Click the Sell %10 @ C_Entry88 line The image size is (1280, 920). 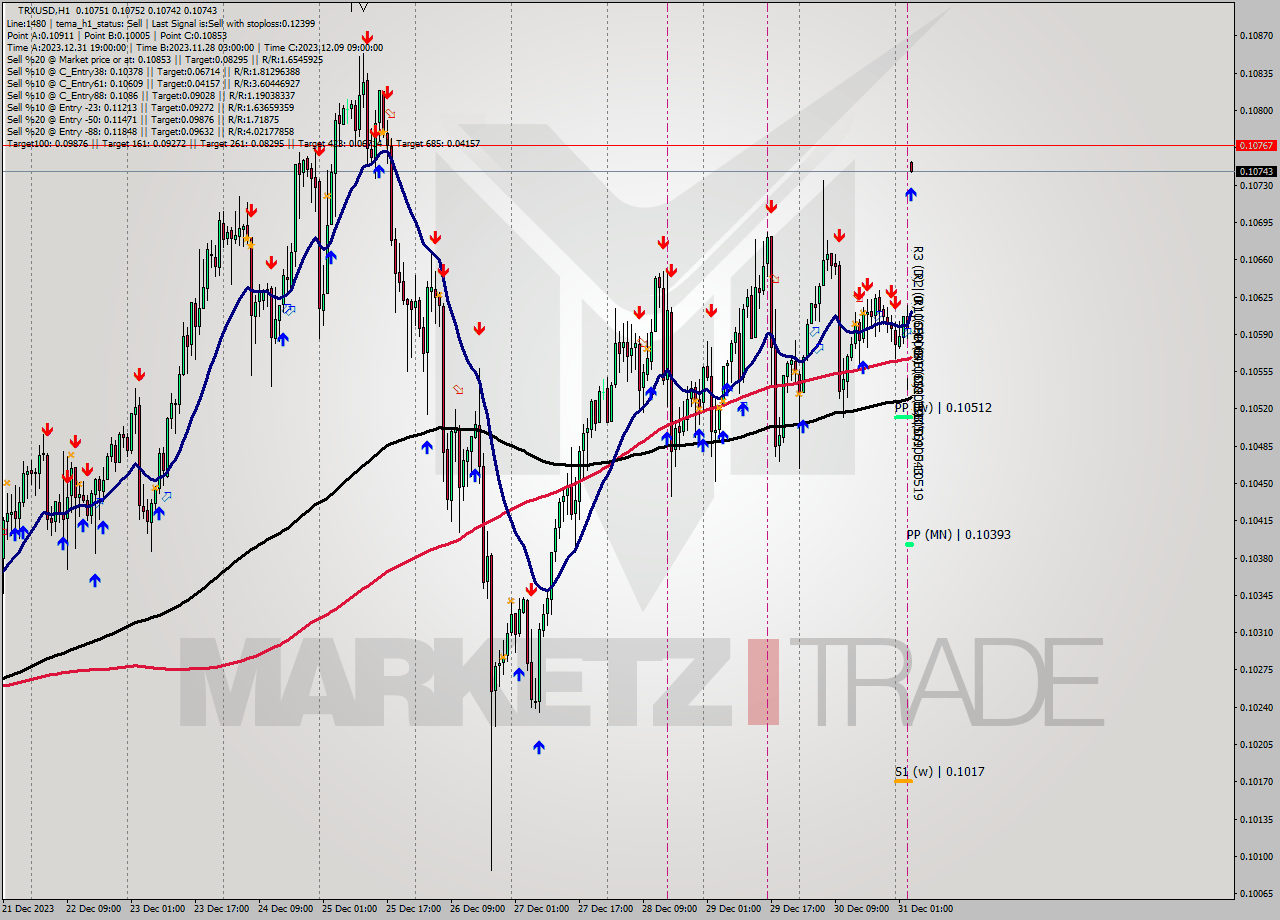click(150, 95)
